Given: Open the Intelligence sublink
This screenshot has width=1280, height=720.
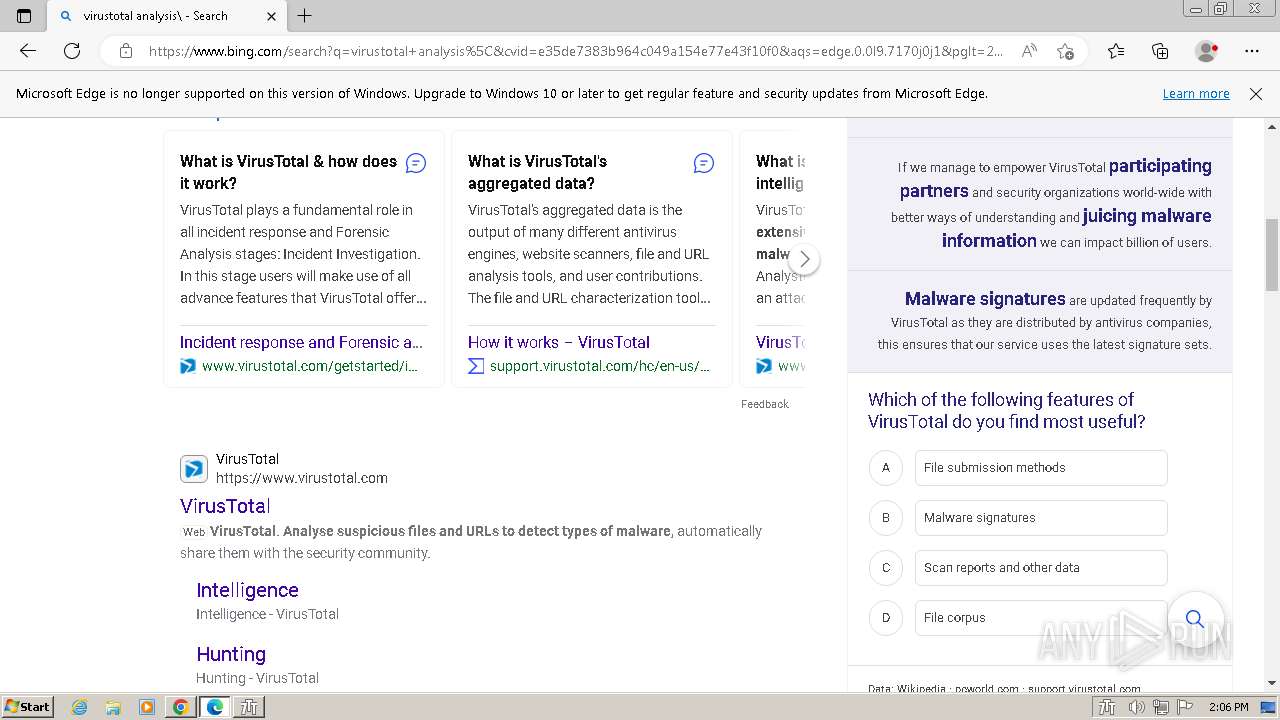Looking at the screenshot, I should [247, 590].
